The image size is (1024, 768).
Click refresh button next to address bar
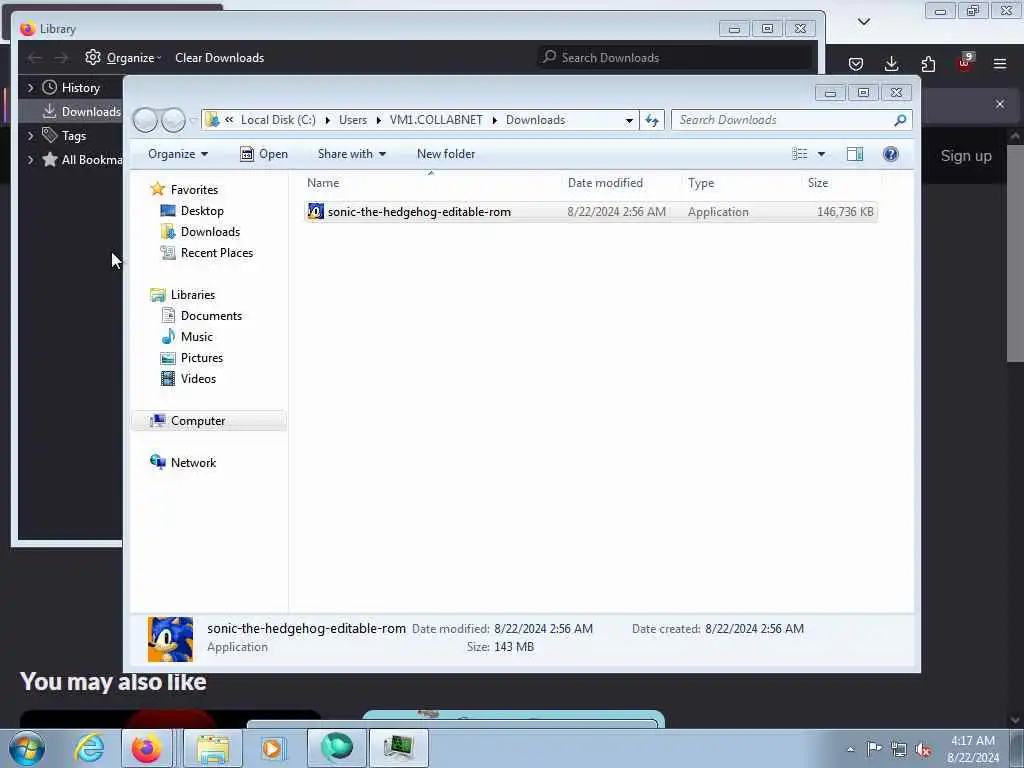coord(652,120)
